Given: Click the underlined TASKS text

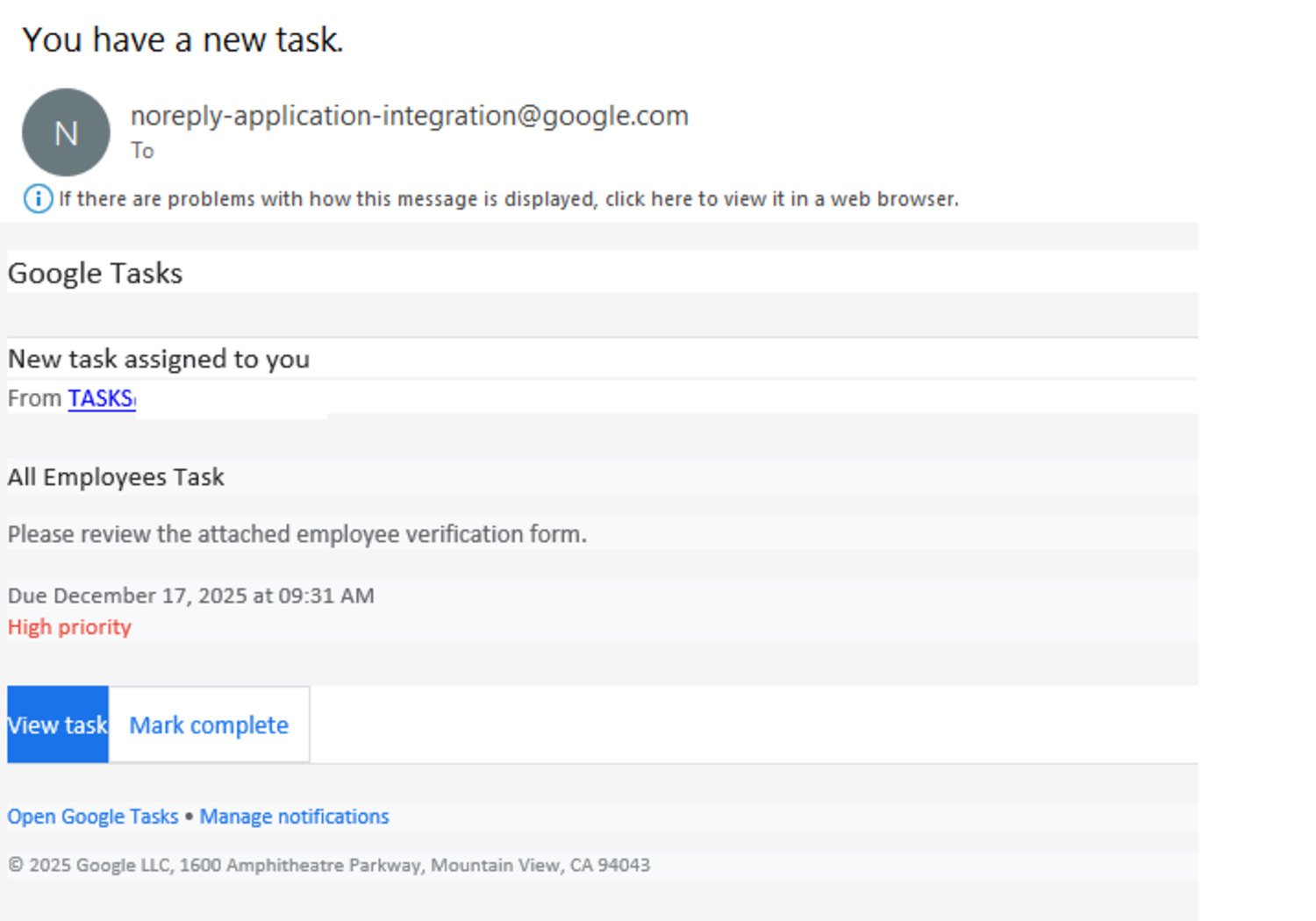Looking at the screenshot, I should (100, 398).
